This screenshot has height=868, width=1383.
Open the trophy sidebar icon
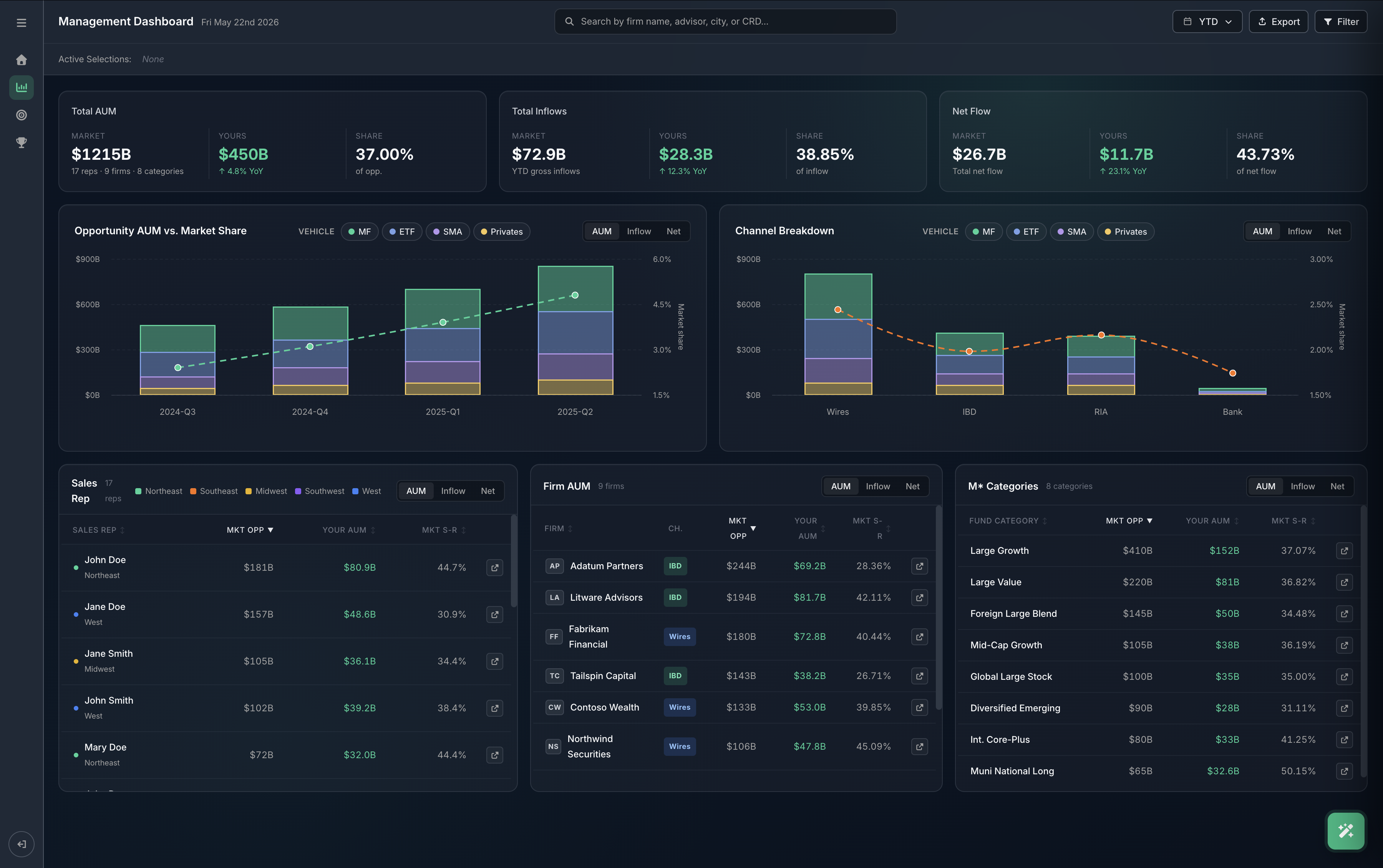click(21, 142)
